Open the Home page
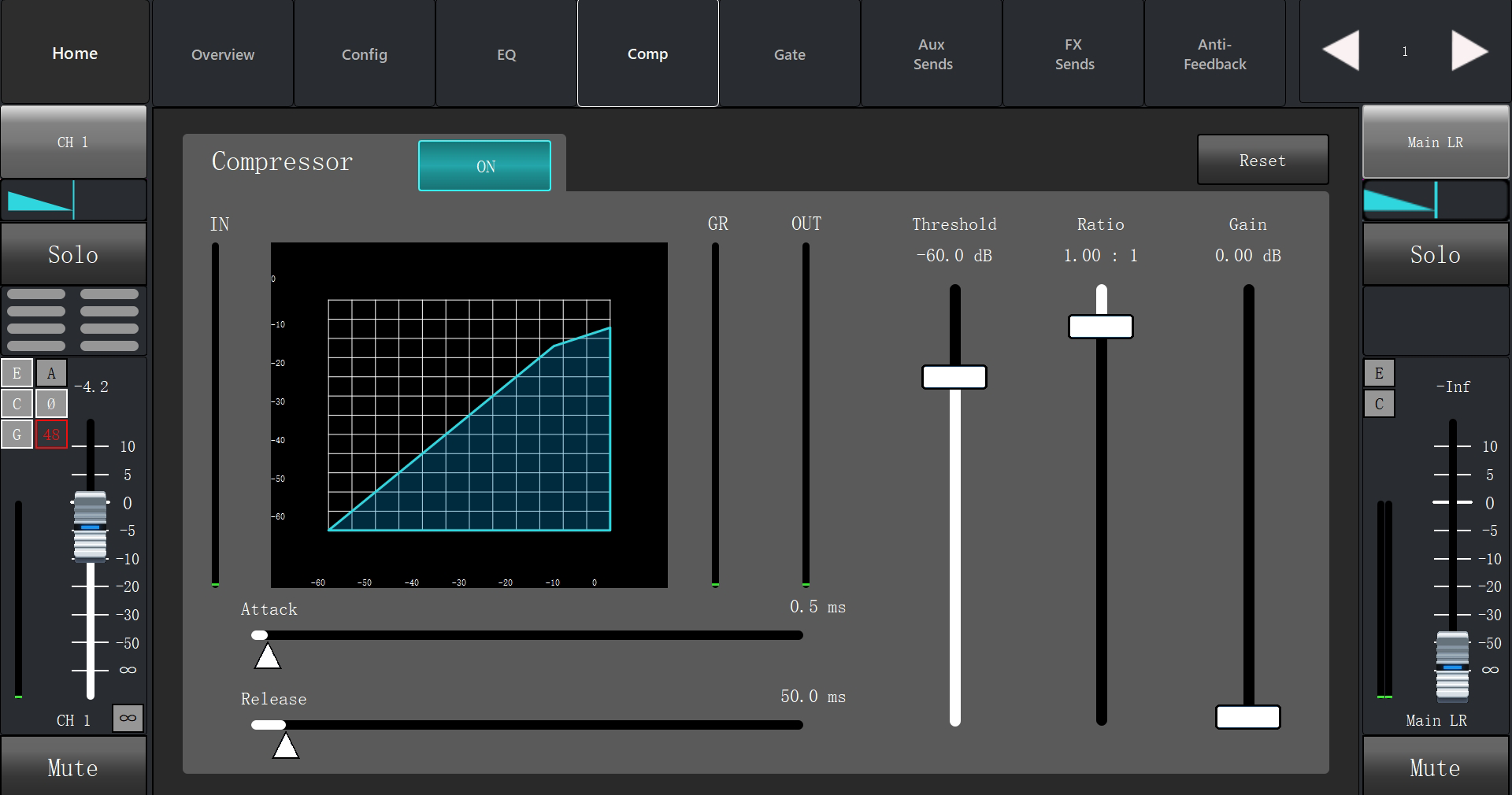Image resolution: width=1512 pixels, height=795 pixels. 75,53
